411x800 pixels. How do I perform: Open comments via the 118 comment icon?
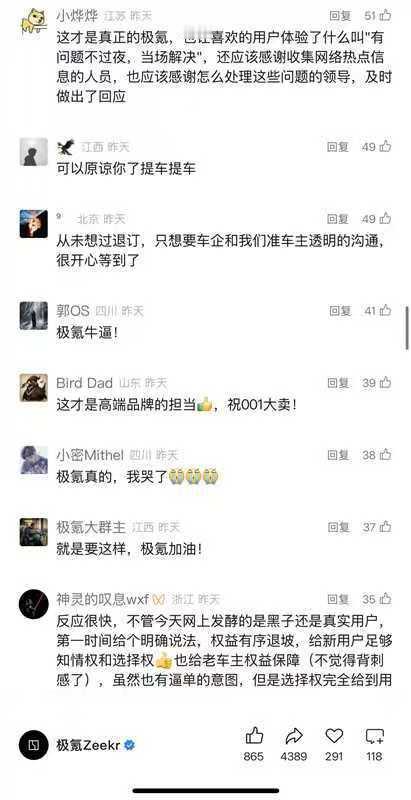pos(374,736)
